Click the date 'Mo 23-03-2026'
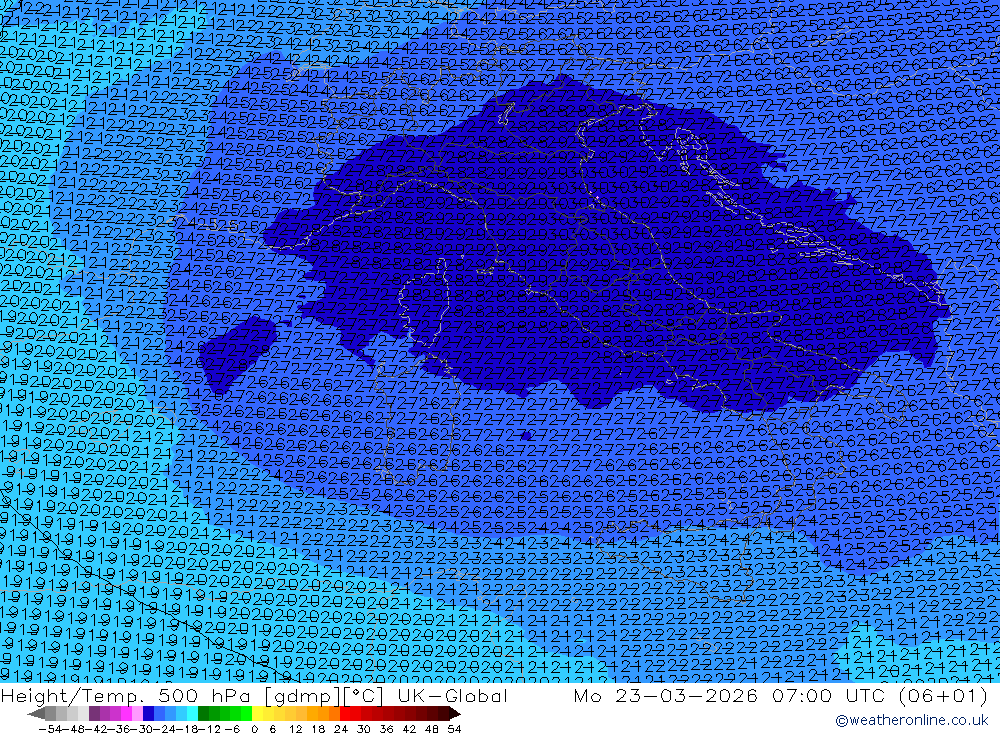1000x733 pixels. [666, 695]
